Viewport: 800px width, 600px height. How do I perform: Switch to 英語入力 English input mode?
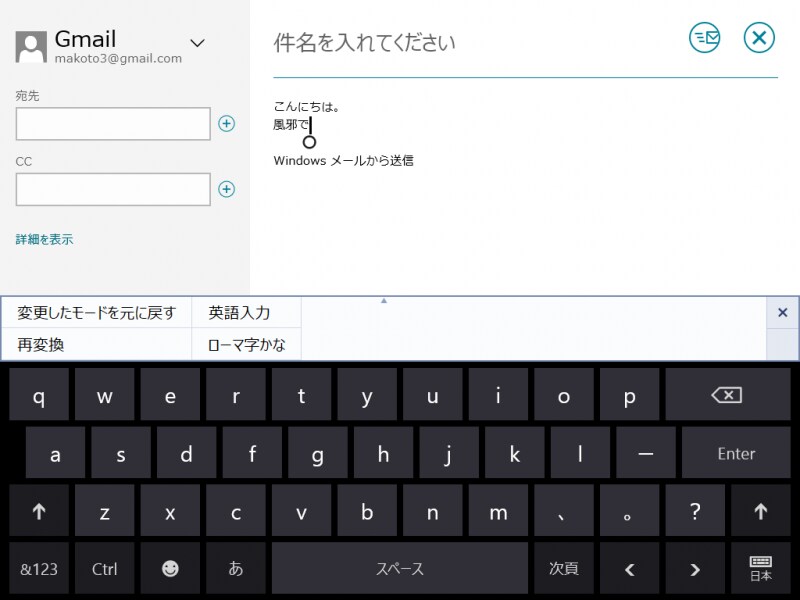[245, 312]
